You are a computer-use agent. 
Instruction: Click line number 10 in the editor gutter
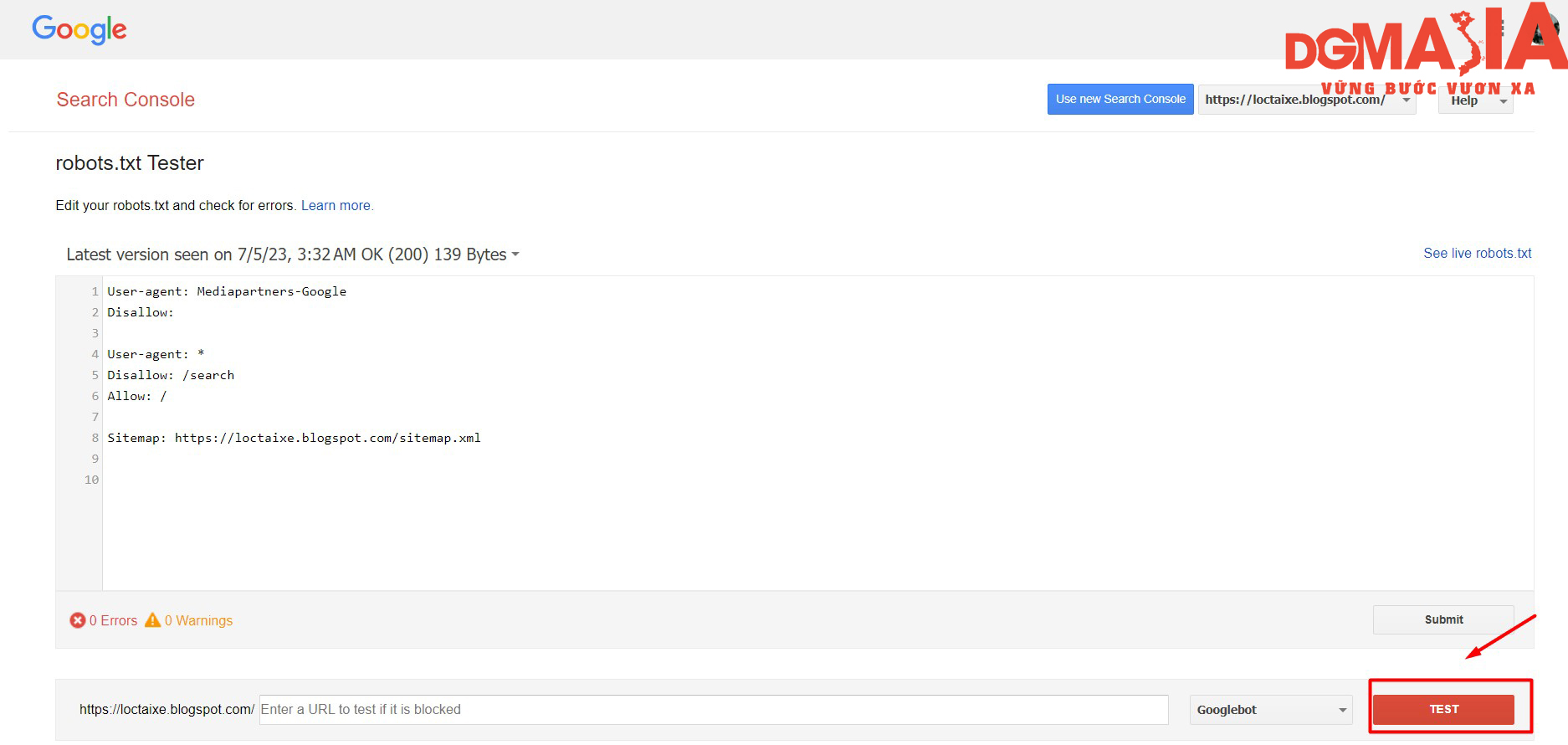tap(91, 480)
